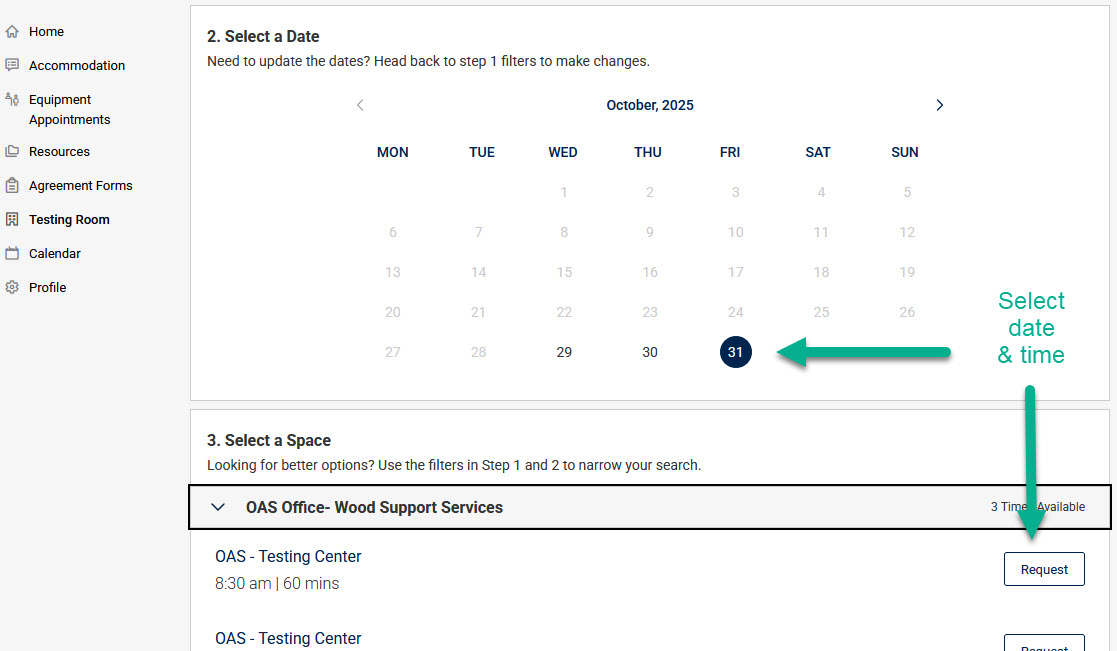
Task: Click the selected date 31
Action: click(735, 352)
